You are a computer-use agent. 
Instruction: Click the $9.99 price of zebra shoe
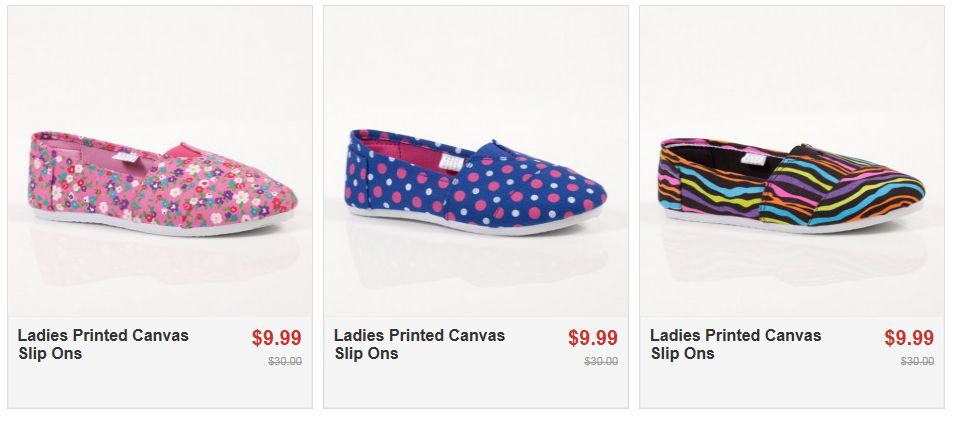pyautogui.click(x=908, y=338)
